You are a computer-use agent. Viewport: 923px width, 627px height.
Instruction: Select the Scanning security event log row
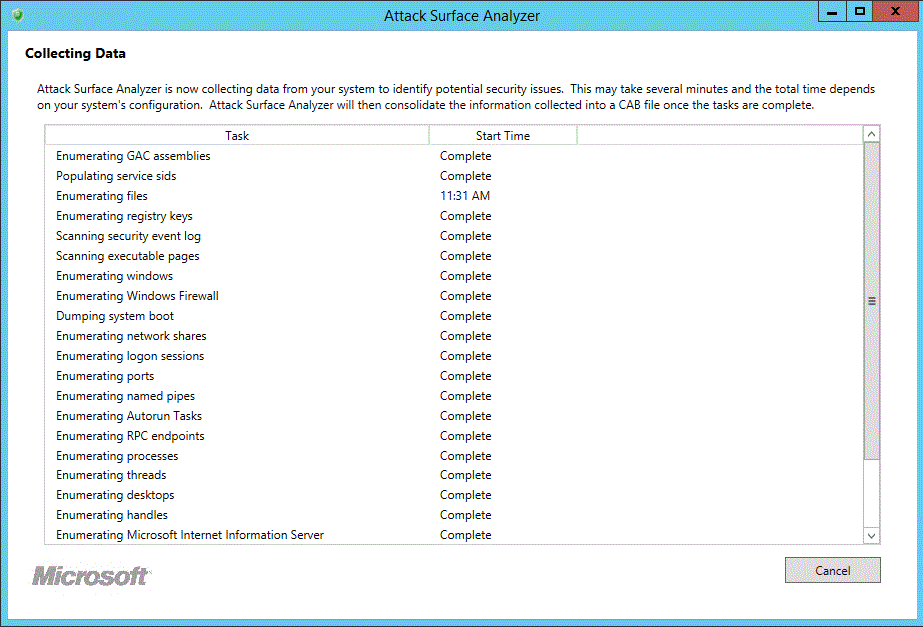(x=128, y=236)
